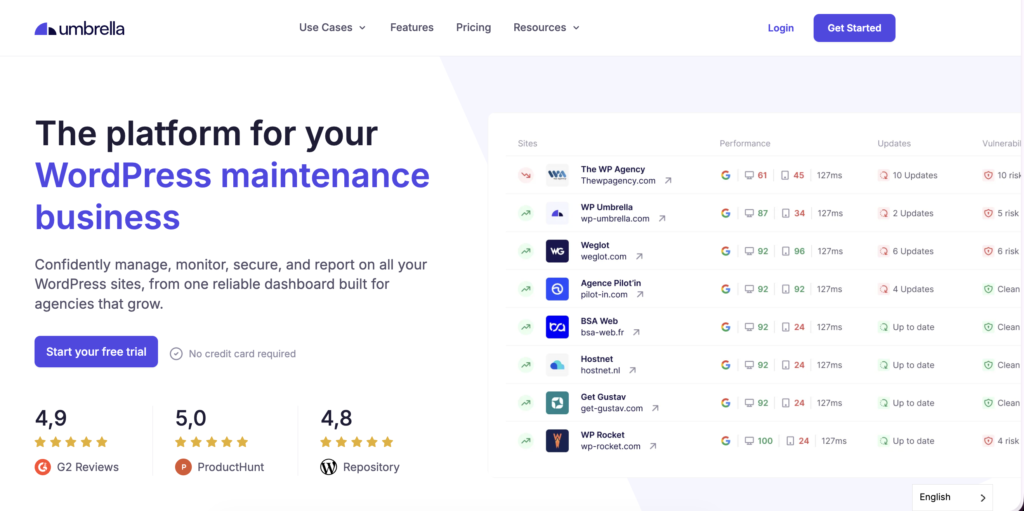This screenshot has width=1024, height=511.
Task: Start your free trial
Action: click(x=96, y=352)
